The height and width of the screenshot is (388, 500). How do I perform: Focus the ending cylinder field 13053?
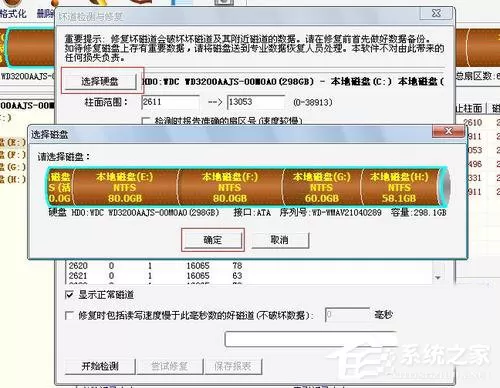pos(256,102)
